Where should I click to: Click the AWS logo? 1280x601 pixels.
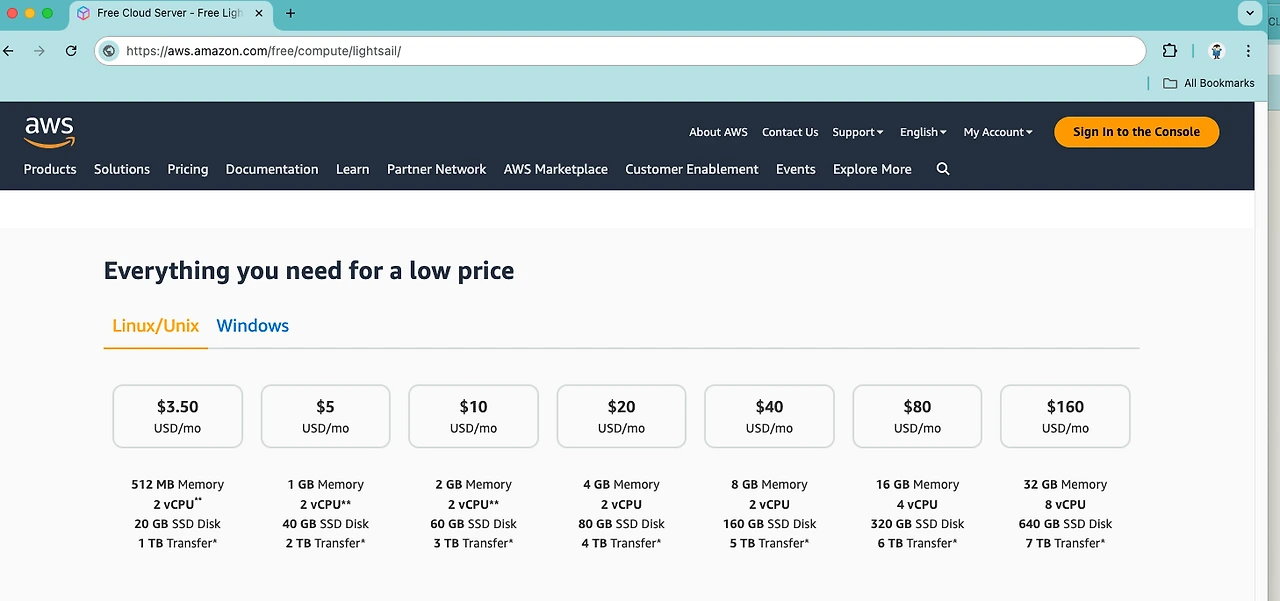tap(49, 132)
